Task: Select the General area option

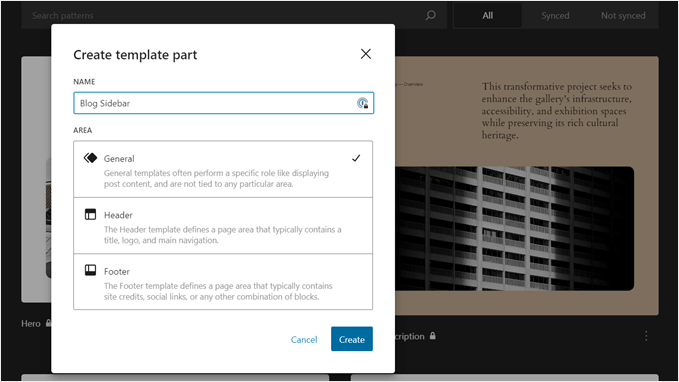Action: tap(223, 169)
